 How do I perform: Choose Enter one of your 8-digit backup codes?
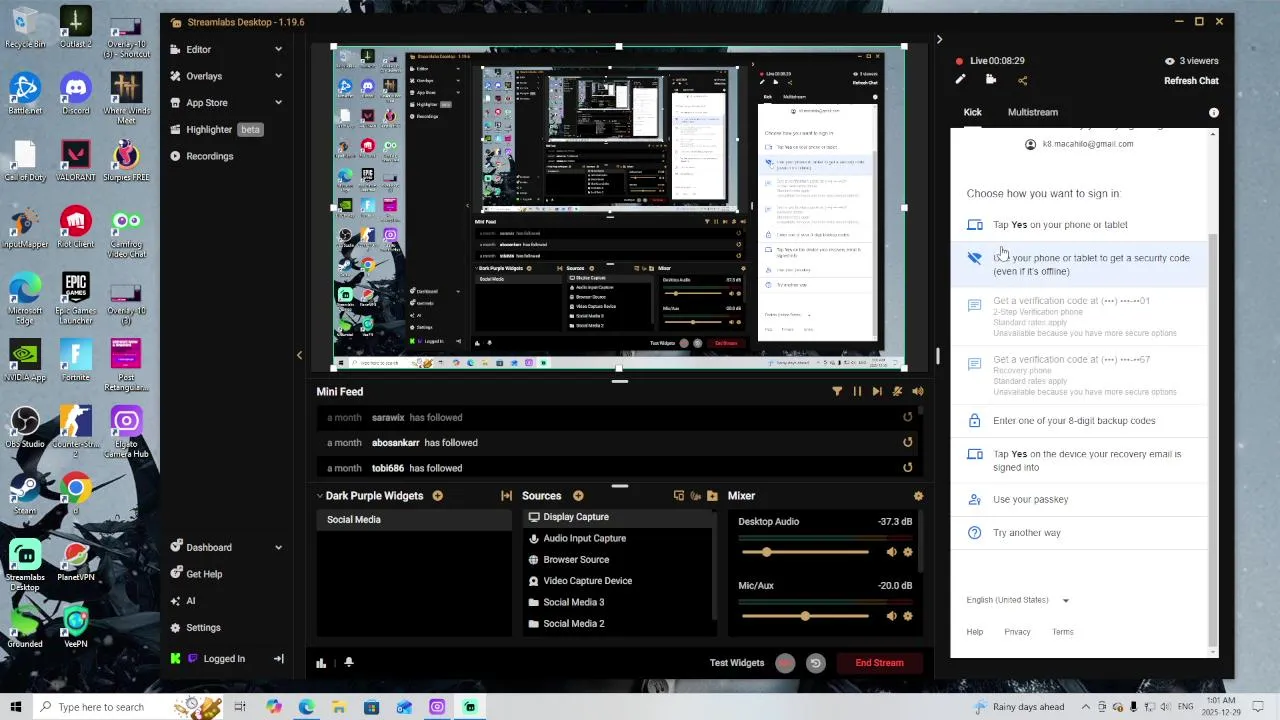click(x=1079, y=421)
